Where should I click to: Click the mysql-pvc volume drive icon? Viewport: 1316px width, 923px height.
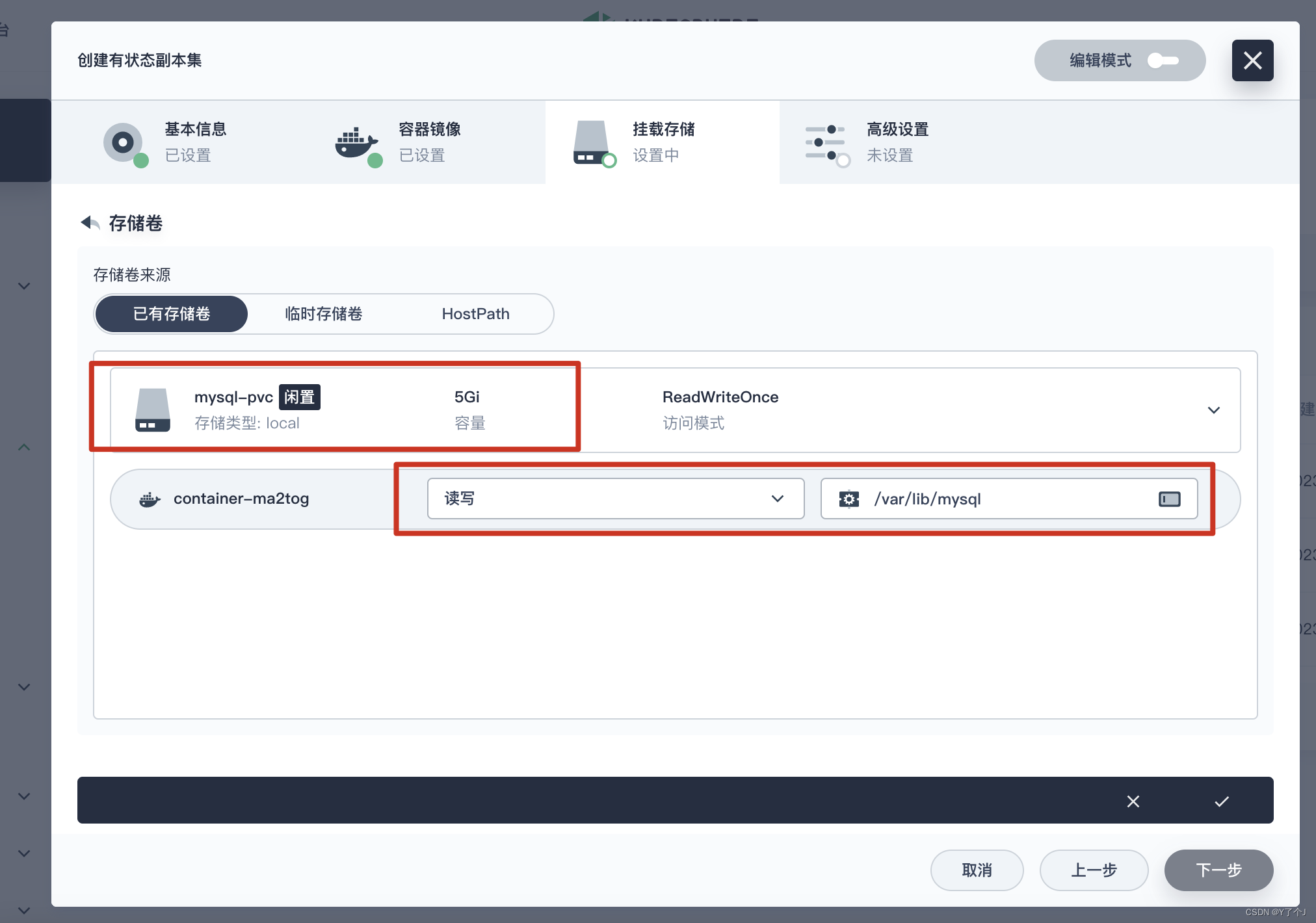coord(153,410)
